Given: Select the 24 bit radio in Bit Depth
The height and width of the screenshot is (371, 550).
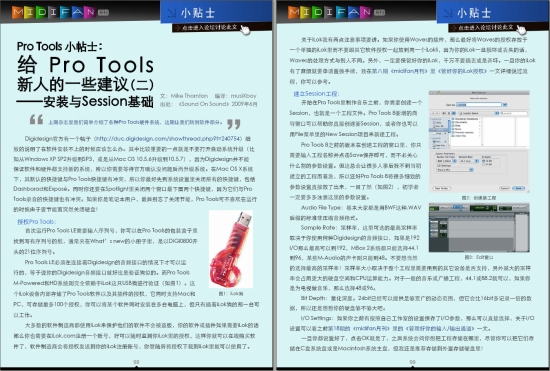Looking at the screenshot, I should coord(483,164).
